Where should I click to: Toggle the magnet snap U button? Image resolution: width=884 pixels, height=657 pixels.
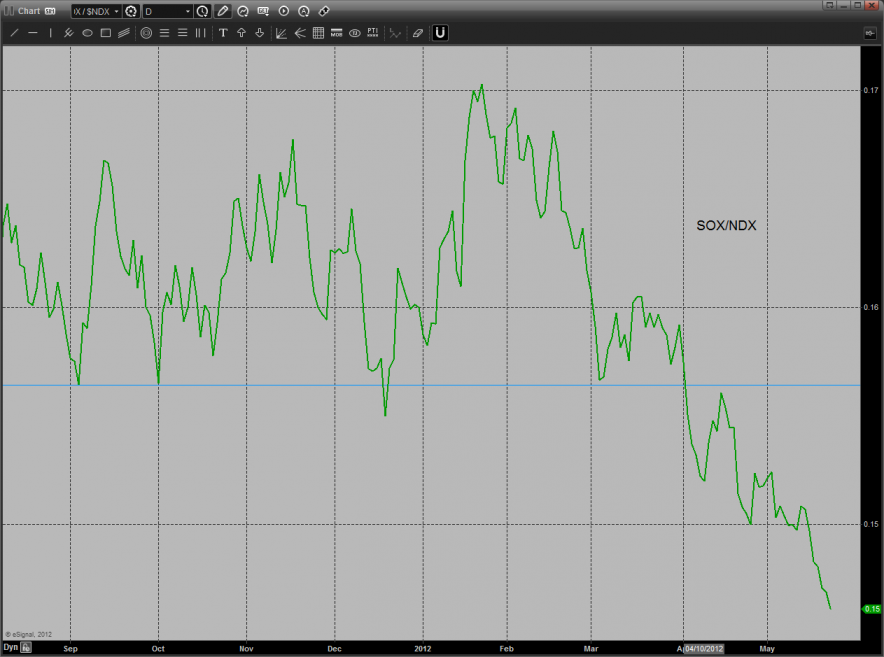pyautogui.click(x=440, y=33)
